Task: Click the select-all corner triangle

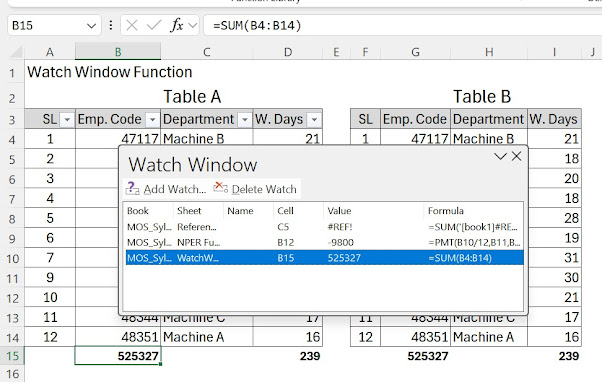Action: pos(17,52)
